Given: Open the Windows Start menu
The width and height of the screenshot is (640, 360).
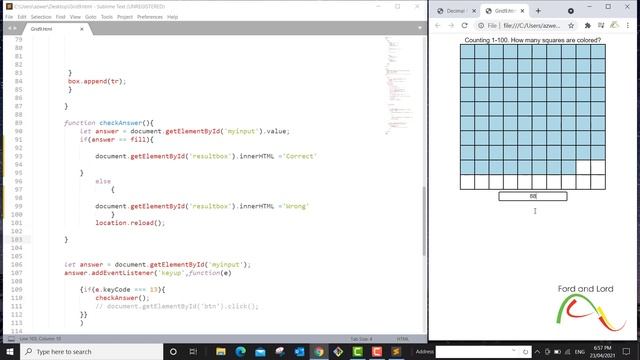Looking at the screenshot, I should 10,351.
